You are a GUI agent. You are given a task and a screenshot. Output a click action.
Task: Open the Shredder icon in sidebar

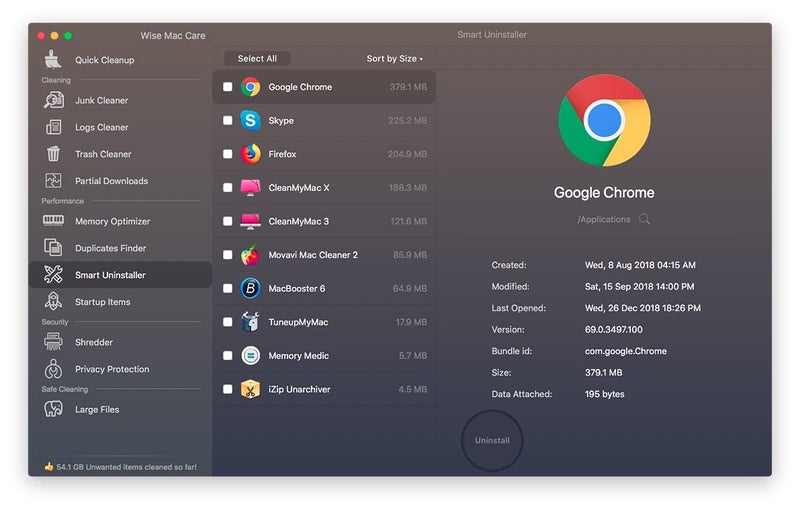point(54,342)
